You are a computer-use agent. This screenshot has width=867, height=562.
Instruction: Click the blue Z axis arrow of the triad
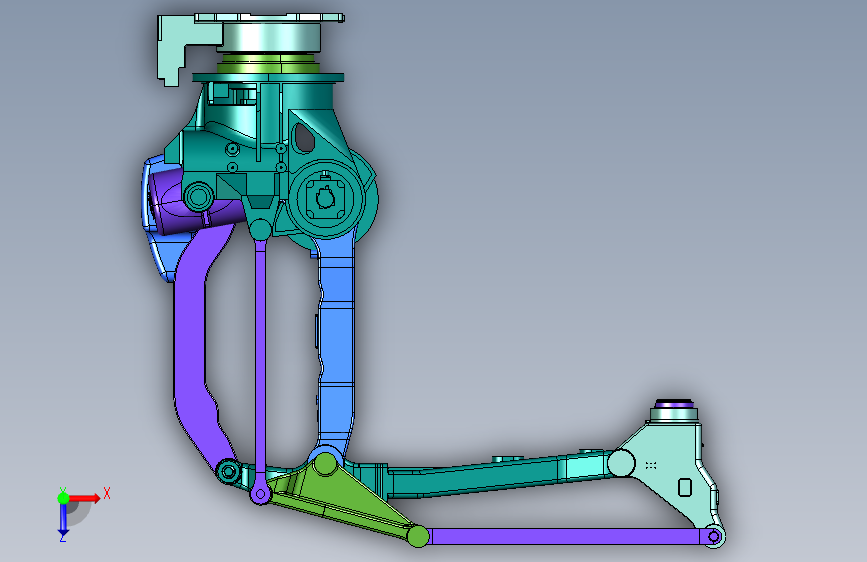coord(63,519)
